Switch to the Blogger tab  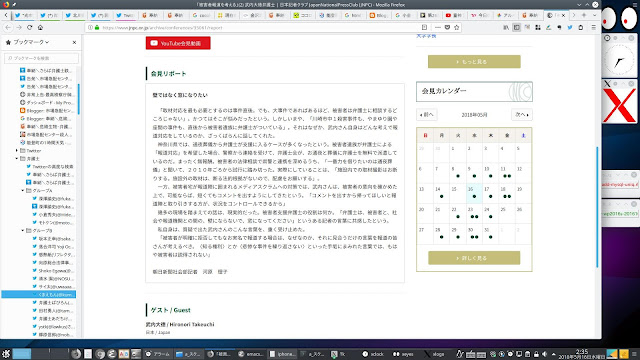[378, 15]
